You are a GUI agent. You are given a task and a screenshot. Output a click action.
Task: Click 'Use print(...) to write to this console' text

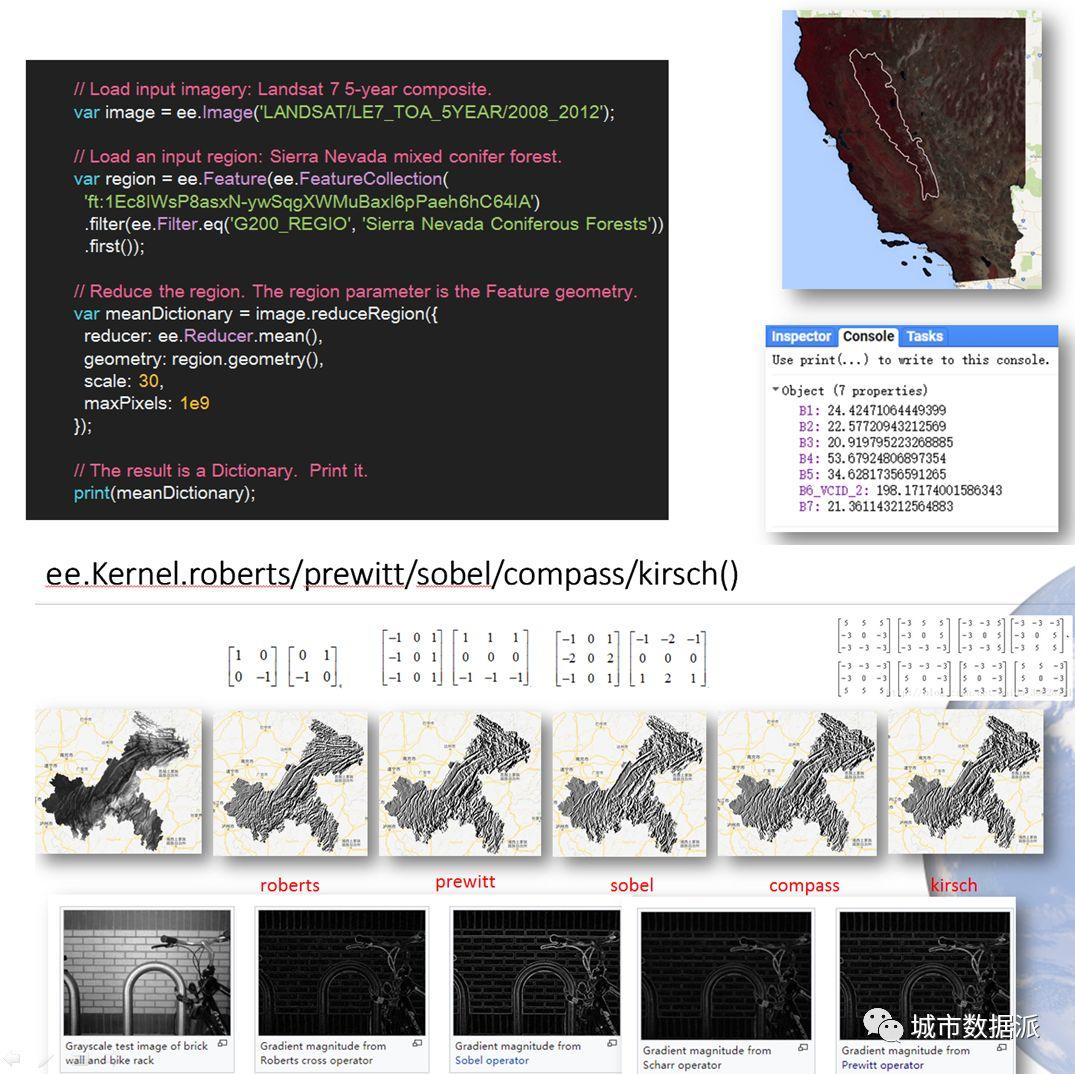(910, 360)
